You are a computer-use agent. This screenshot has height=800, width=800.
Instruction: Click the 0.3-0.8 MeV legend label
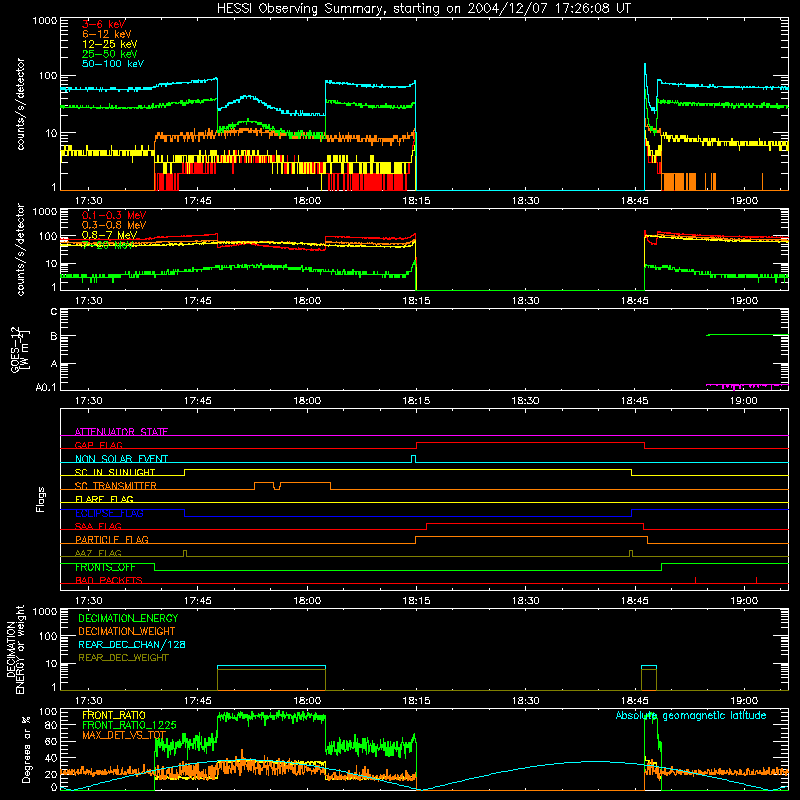[x=114, y=225]
